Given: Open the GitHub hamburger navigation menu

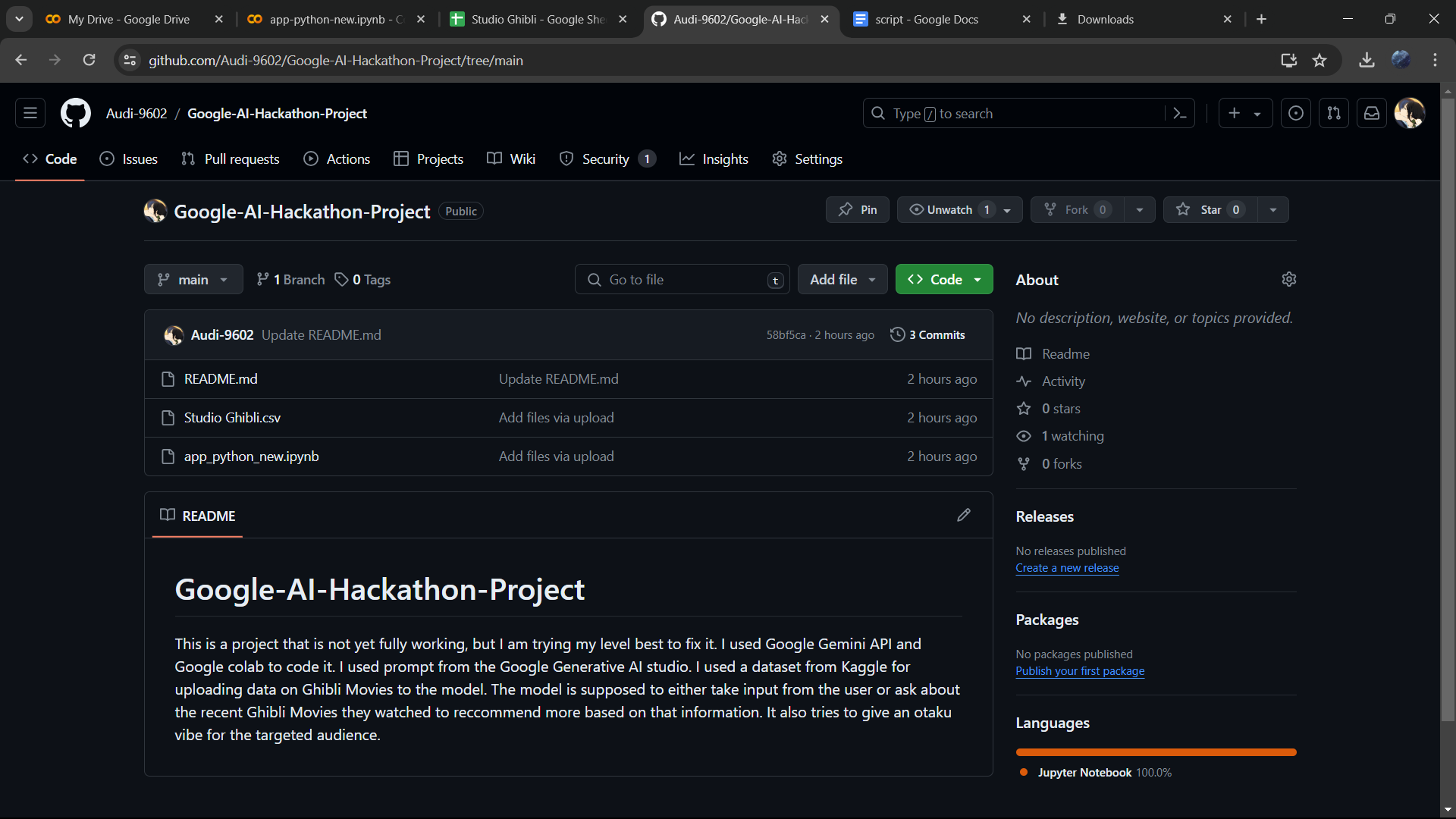Looking at the screenshot, I should 30,114.
